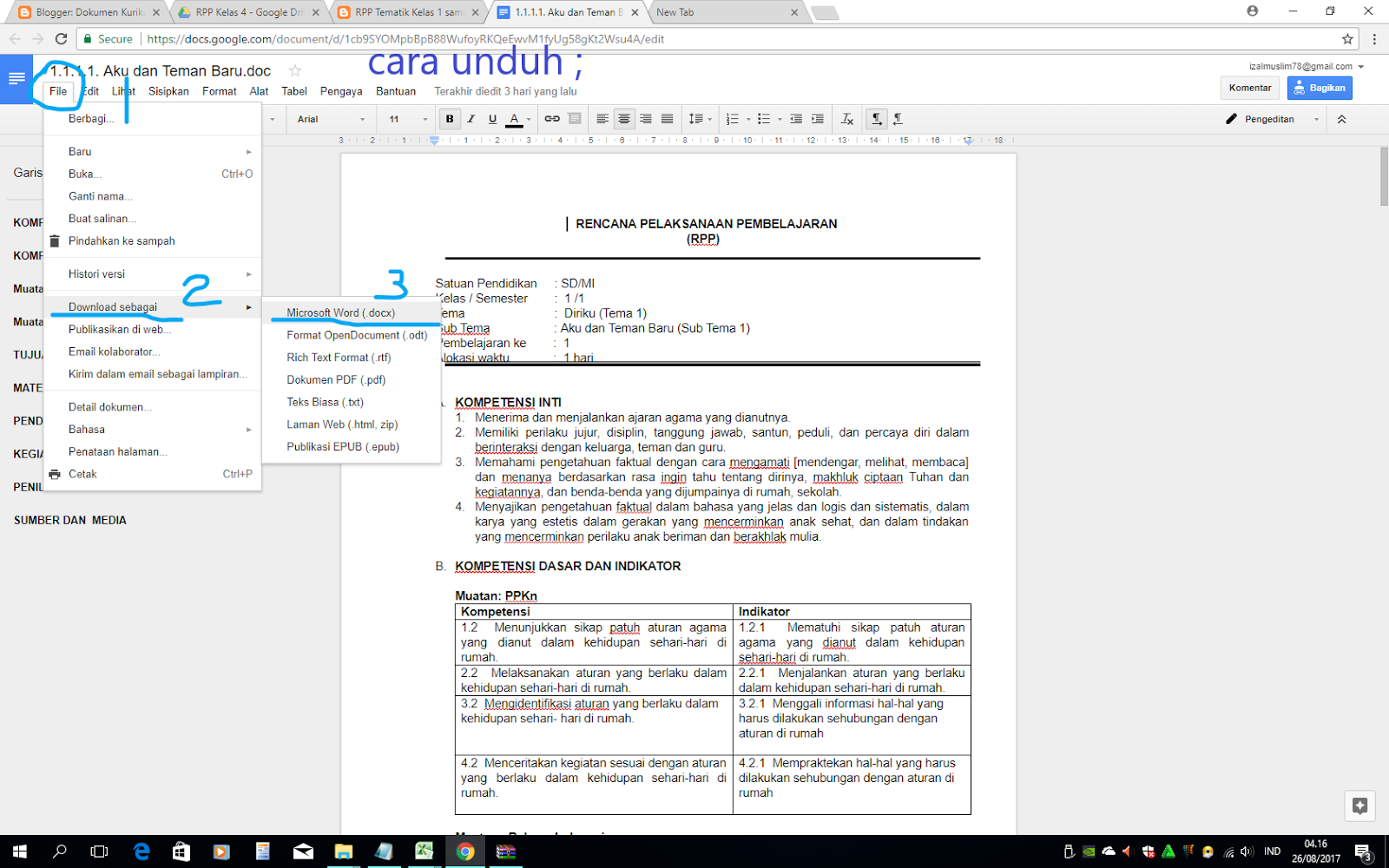Viewport: 1389px width, 868px height.
Task: Expand the Baru submenu
Action: pyautogui.click(x=153, y=151)
